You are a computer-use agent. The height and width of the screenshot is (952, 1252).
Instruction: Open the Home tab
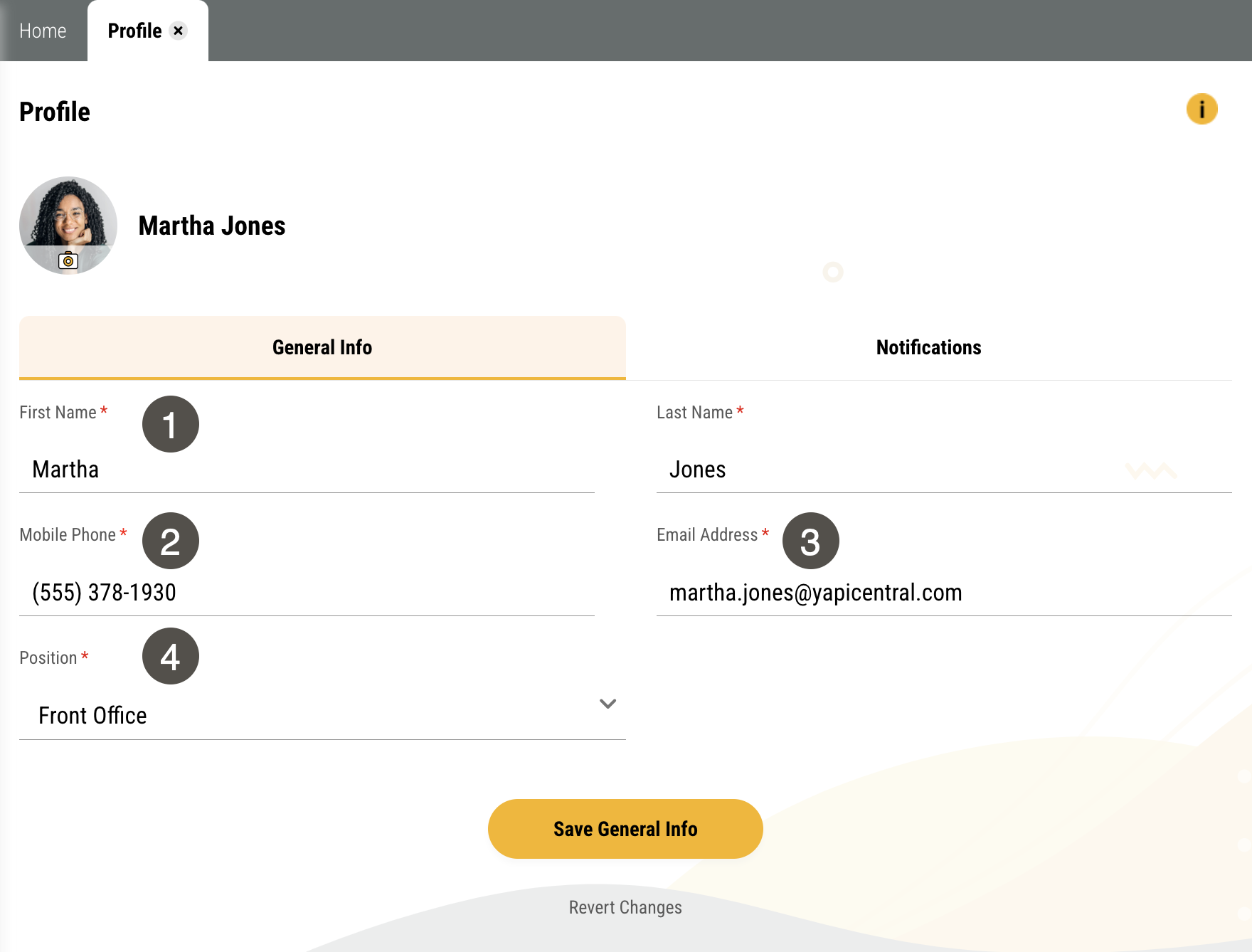pos(43,31)
